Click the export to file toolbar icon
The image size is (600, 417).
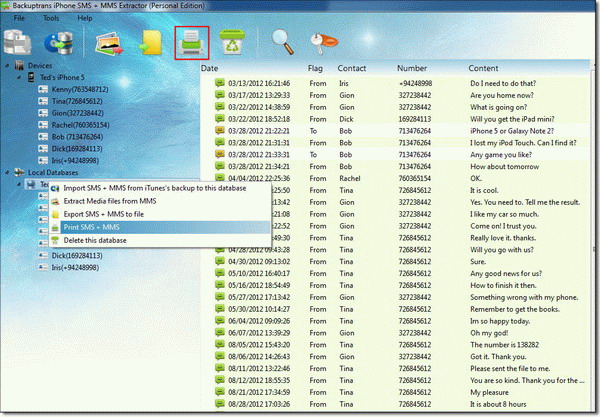tap(150, 43)
